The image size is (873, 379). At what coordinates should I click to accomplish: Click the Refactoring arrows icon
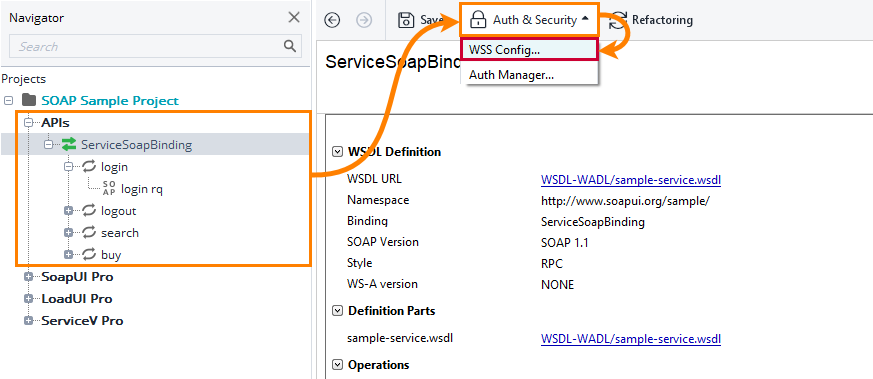click(x=617, y=21)
